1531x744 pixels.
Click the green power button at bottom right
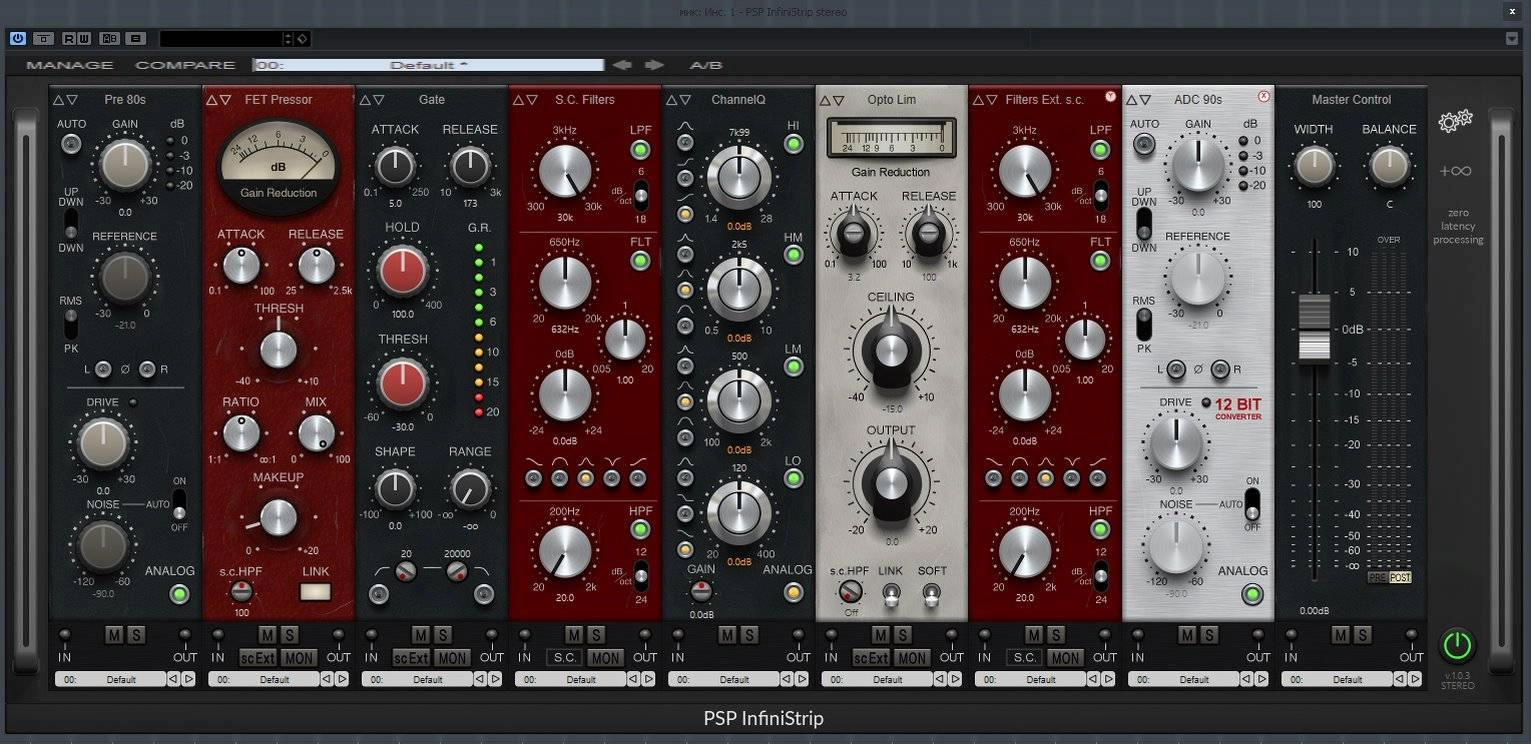click(x=1457, y=645)
